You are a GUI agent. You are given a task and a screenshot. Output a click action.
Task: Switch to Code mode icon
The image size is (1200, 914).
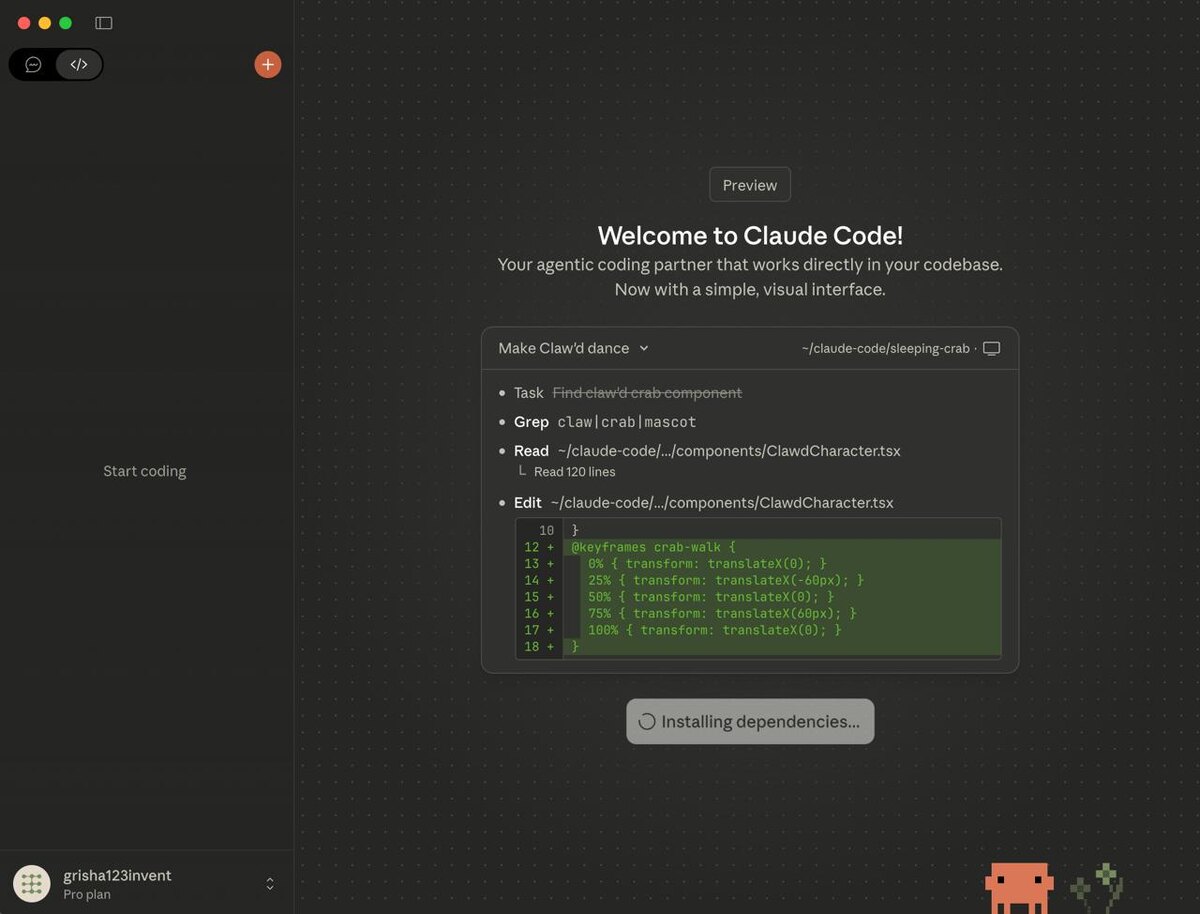[x=79, y=65]
